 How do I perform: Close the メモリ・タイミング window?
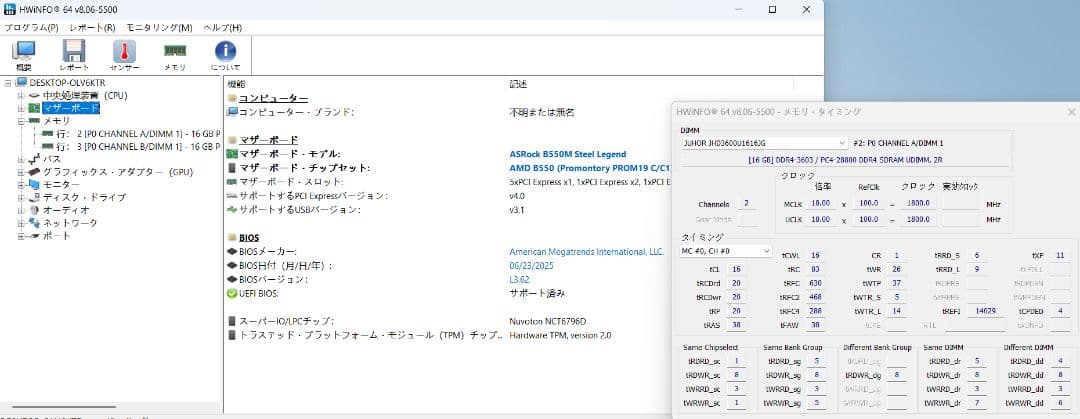(1072, 112)
